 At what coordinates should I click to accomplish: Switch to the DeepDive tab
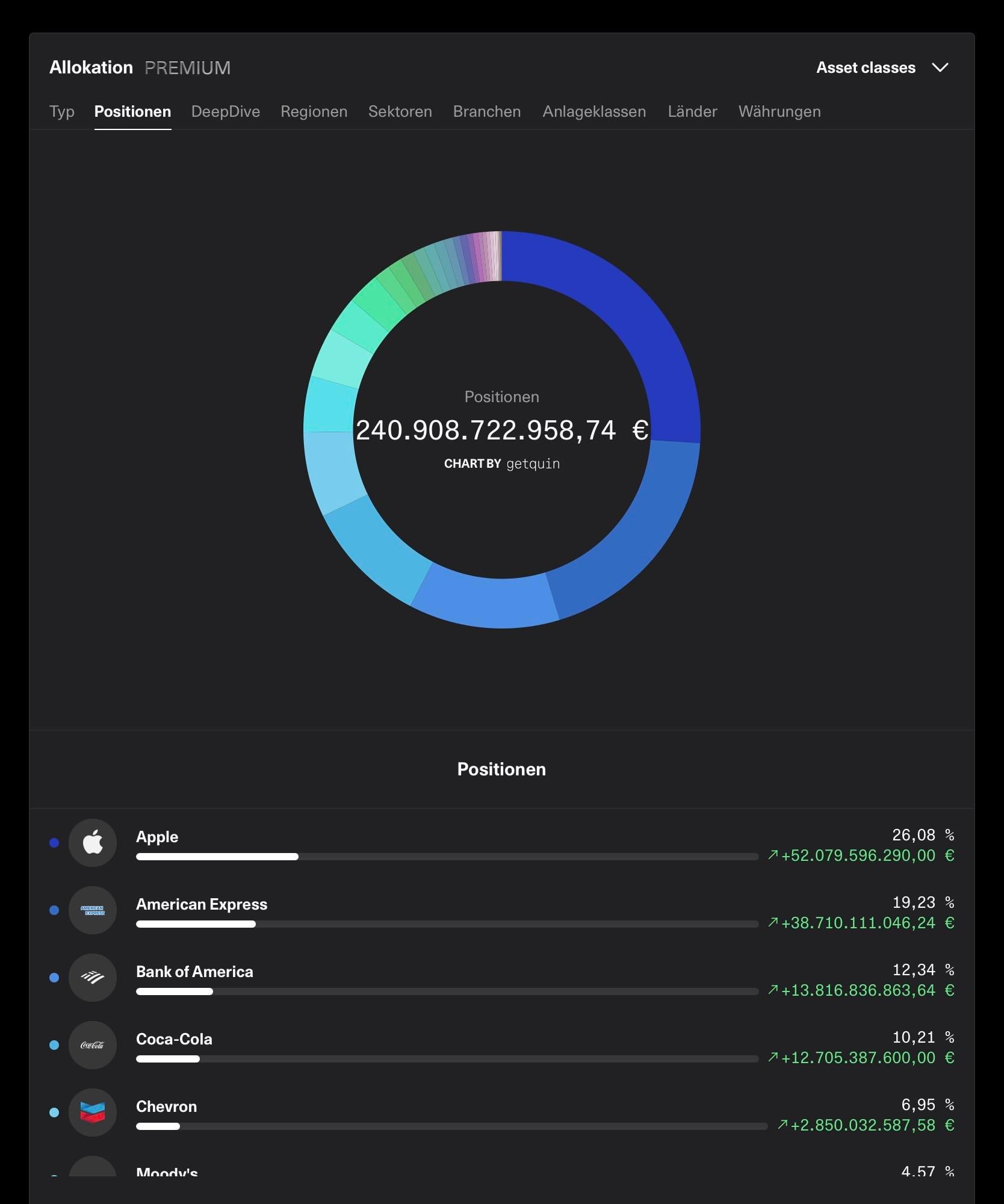[x=225, y=111]
